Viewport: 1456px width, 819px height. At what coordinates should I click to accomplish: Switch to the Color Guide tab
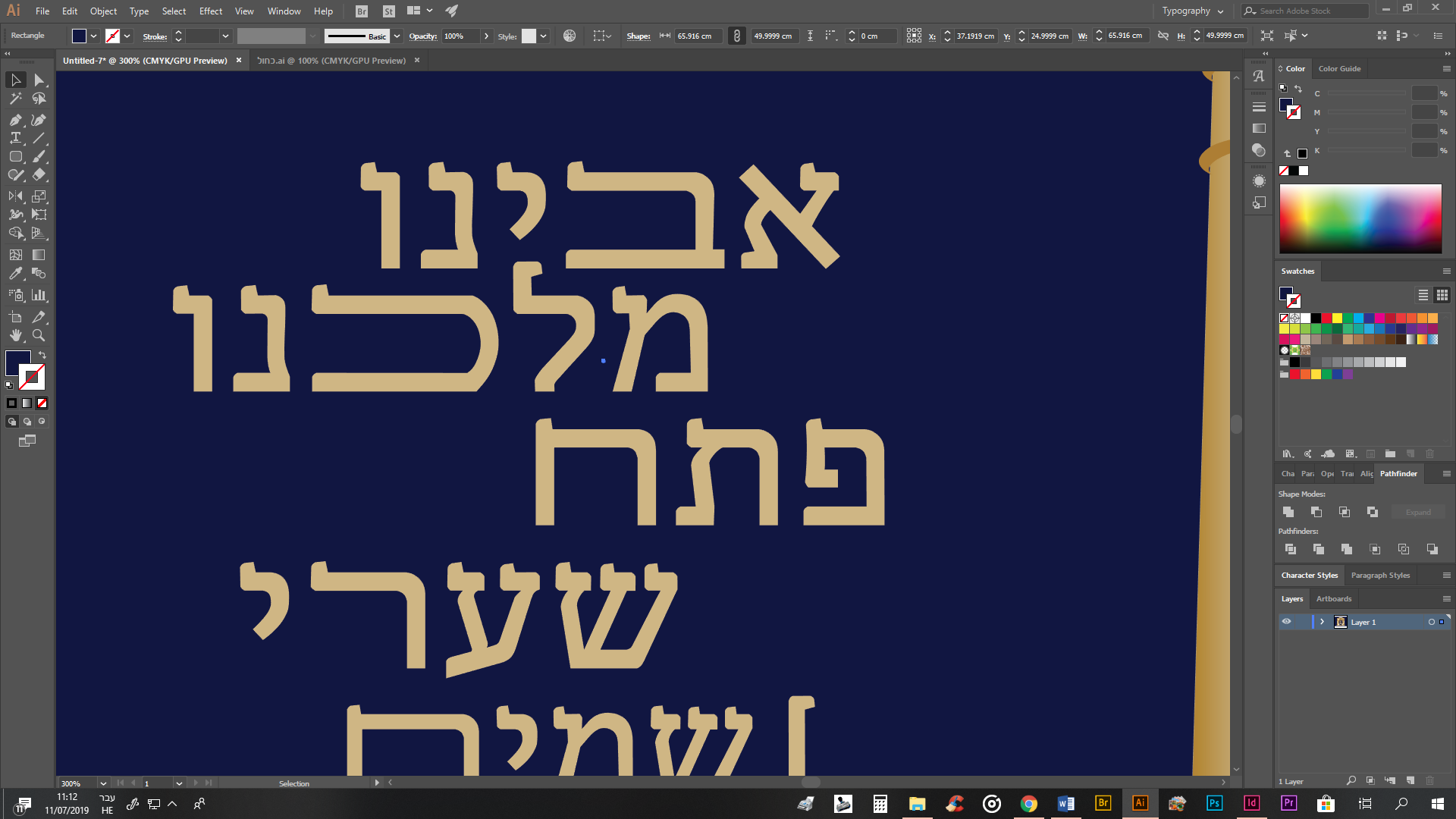click(x=1339, y=68)
